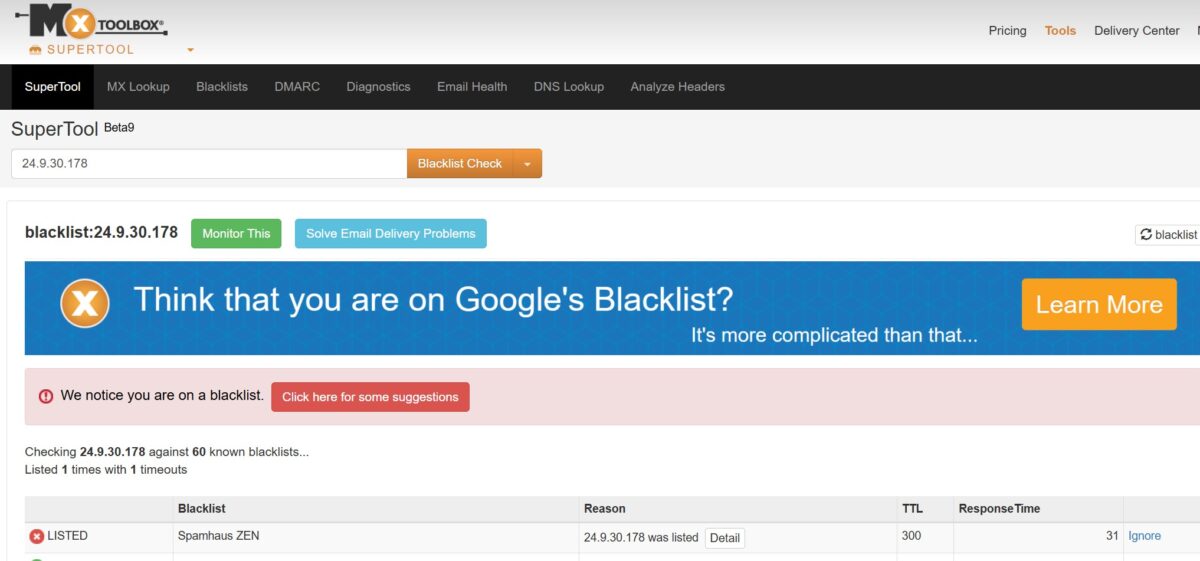Click the blacklist:24.9.30.178 heading
The width and height of the screenshot is (1200, 561).
[101, 233]
